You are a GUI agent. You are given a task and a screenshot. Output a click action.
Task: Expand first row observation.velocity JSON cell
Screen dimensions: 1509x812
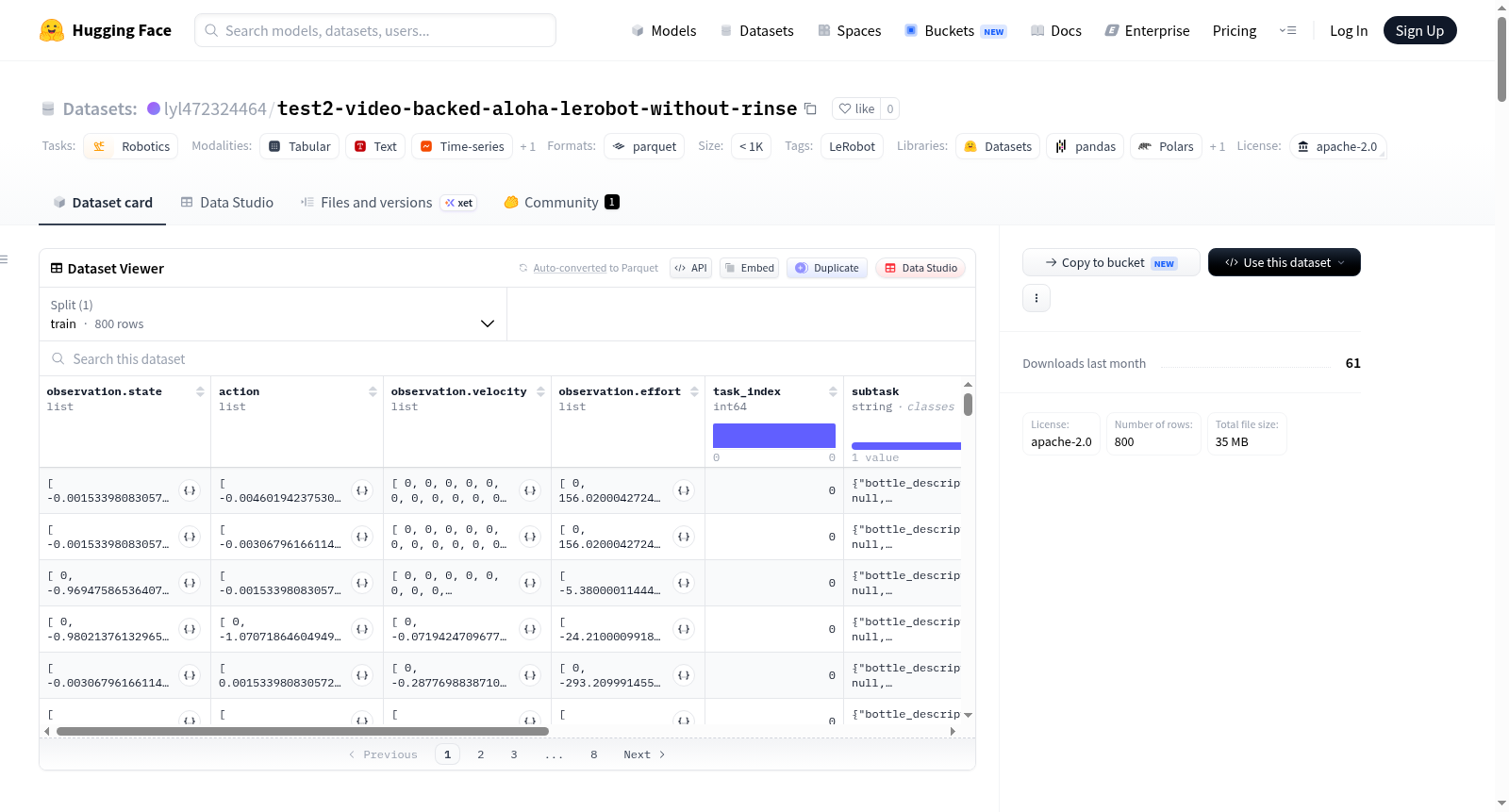pyautogui.click(x=530, y=490)
